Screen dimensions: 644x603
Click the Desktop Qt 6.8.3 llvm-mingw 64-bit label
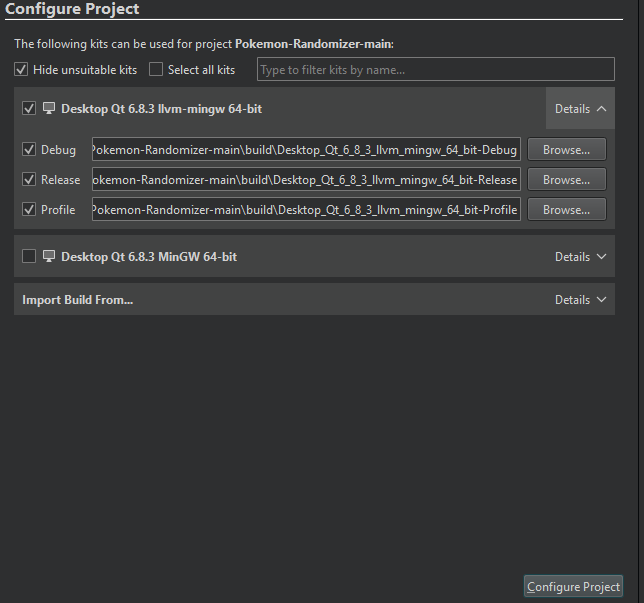click(x=161, y=109)
